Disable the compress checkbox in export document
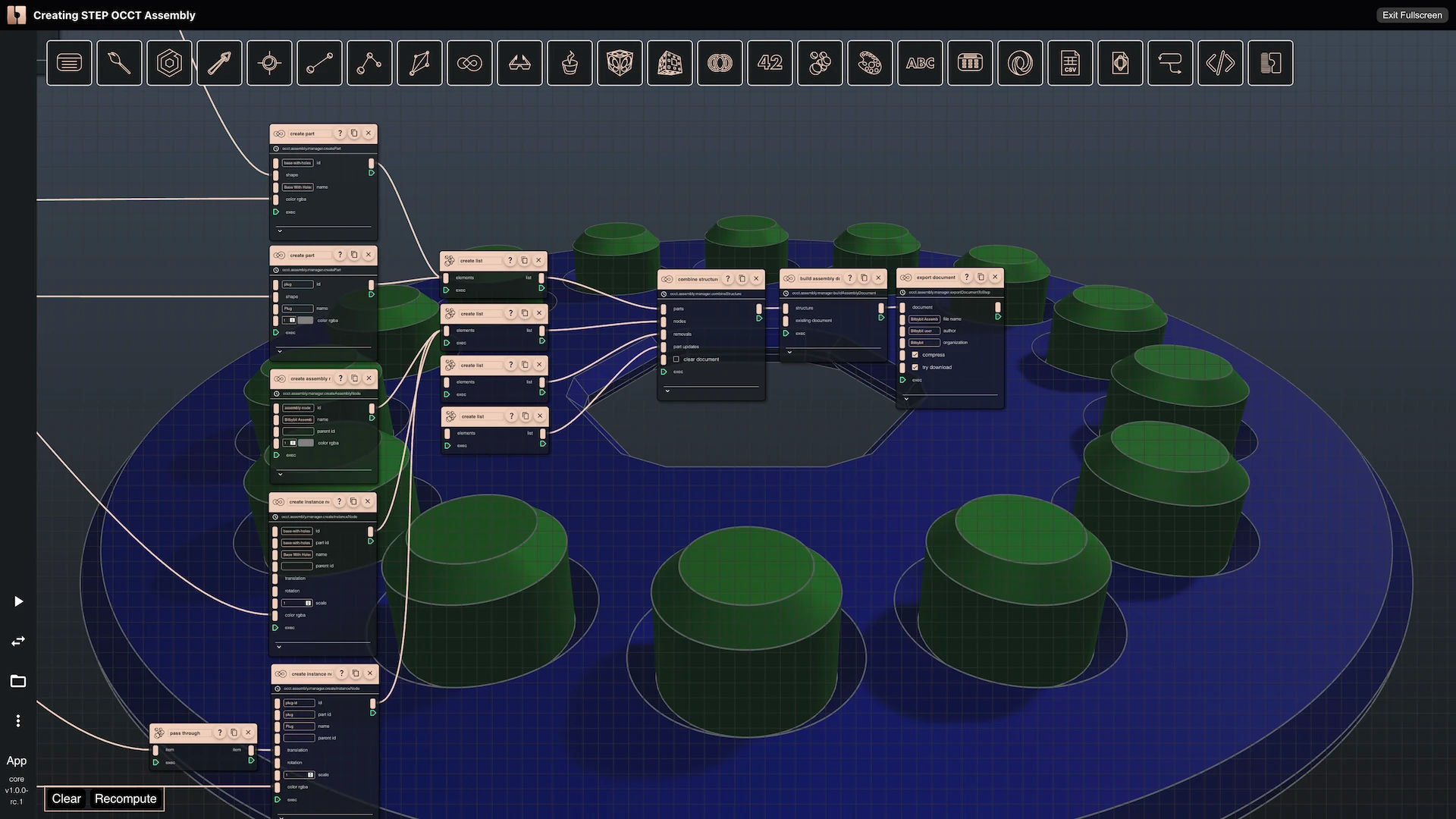This screenshot has width=1456, height=819. point(915,354)
